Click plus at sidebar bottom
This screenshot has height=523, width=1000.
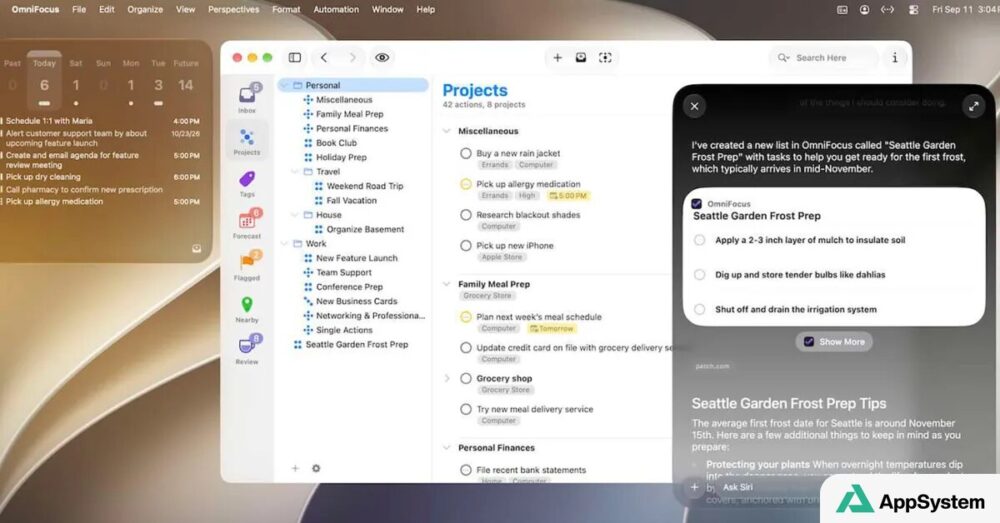click(x=295, y=468)
